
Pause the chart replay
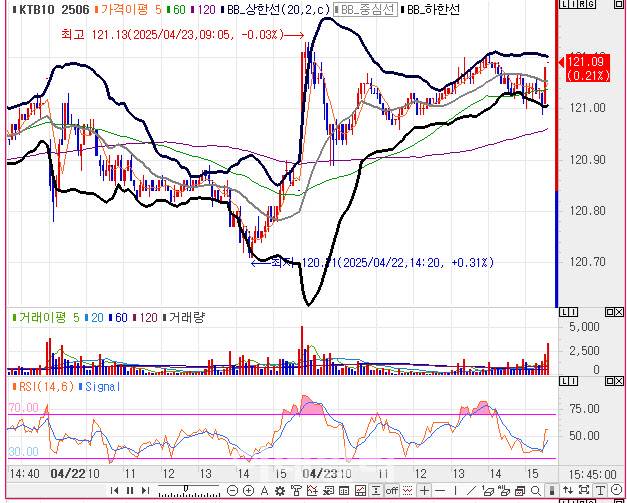tap(129, 490)
